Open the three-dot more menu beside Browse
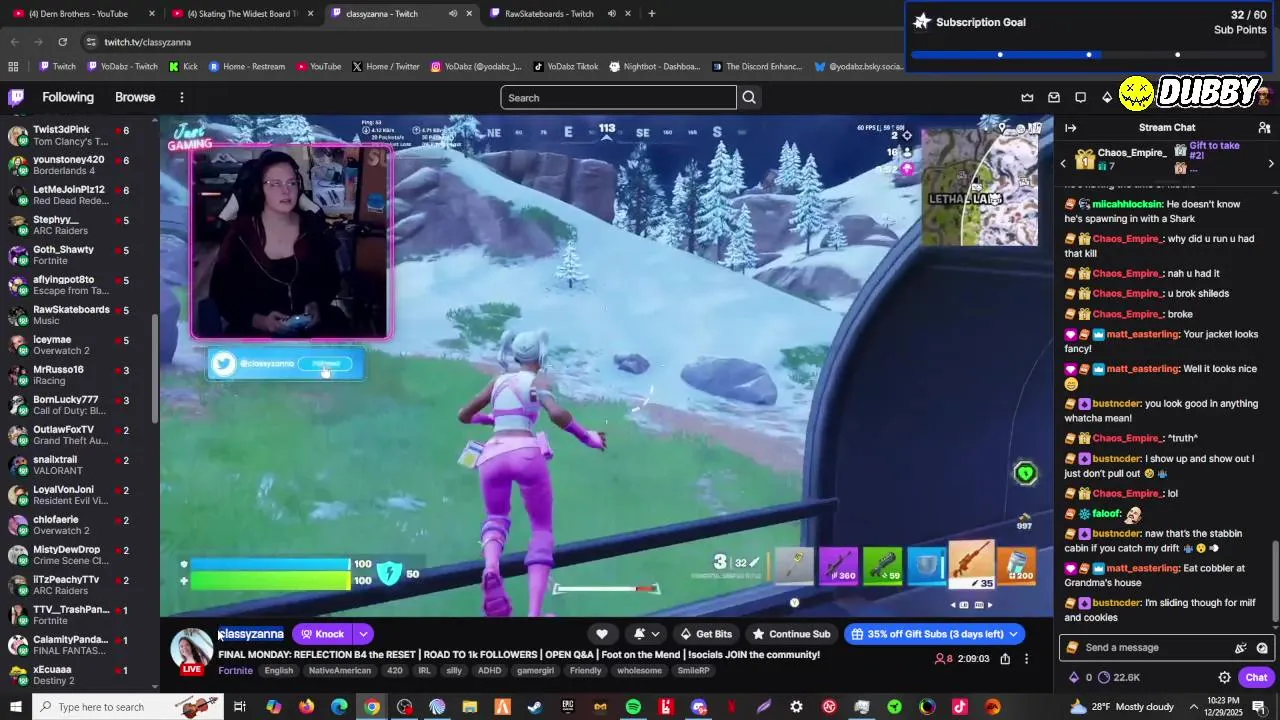 pos(182,97)
